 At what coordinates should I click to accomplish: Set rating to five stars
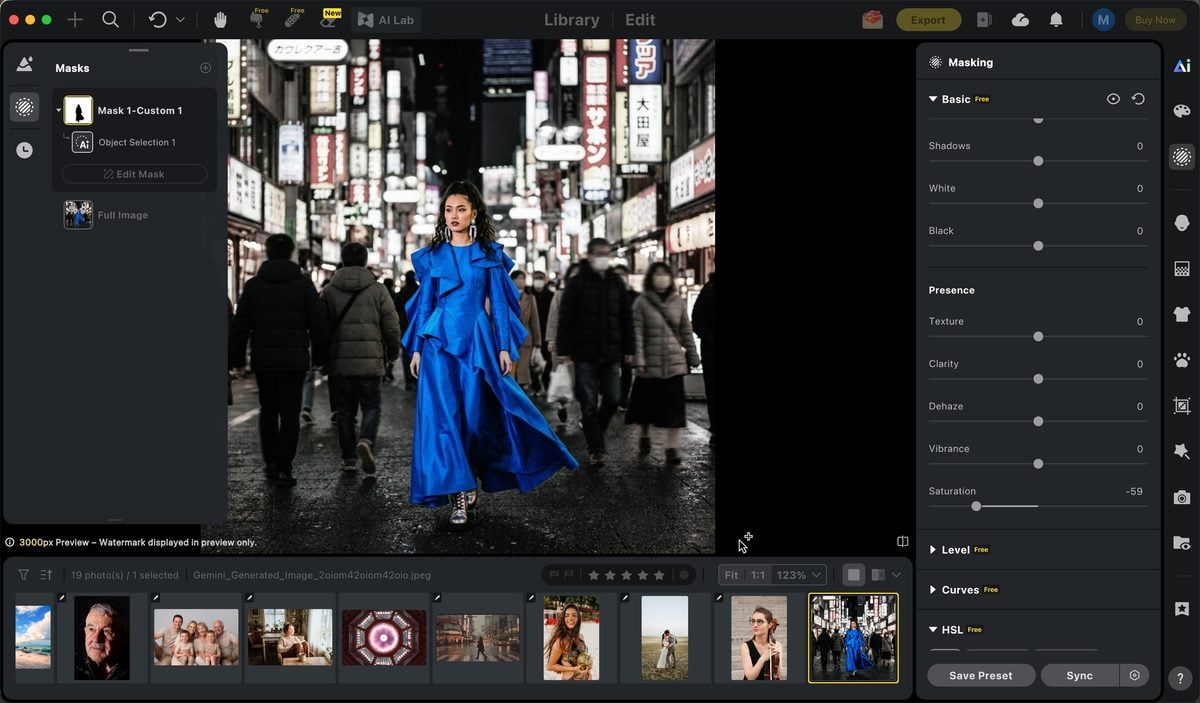pyautogui.click(x=658, y=575)
